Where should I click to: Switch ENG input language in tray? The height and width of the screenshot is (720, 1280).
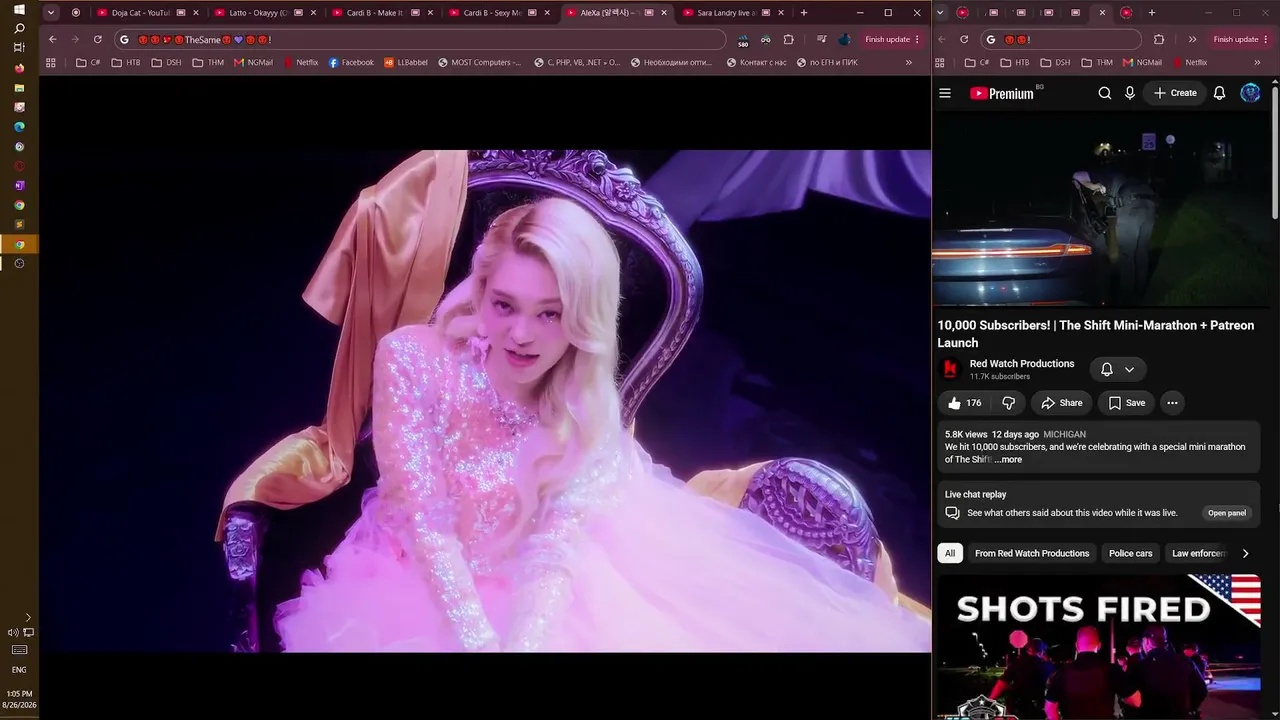[x=19, y=670]
